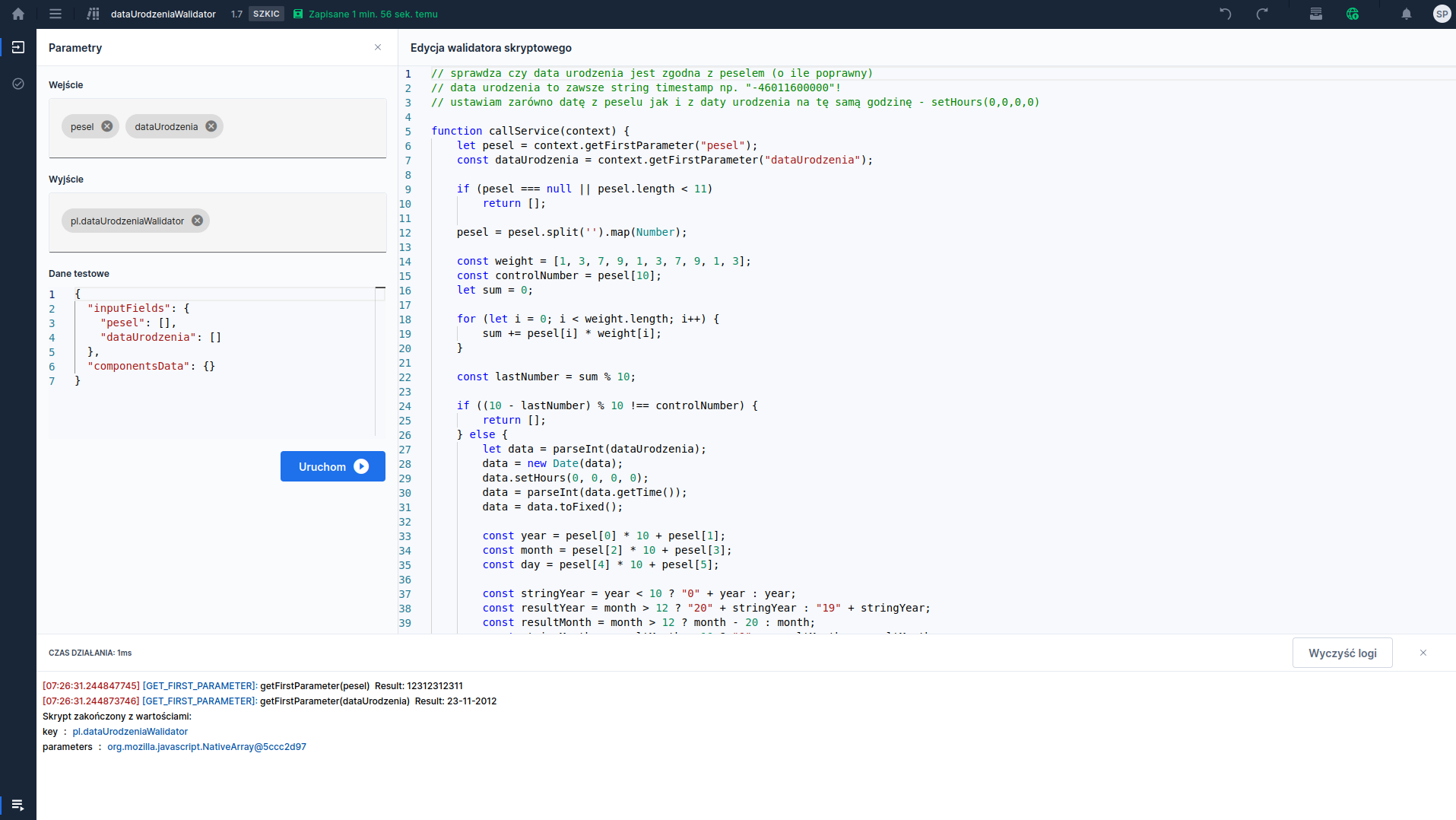Open the checkmark sidebar panel icon

[18, 84]
